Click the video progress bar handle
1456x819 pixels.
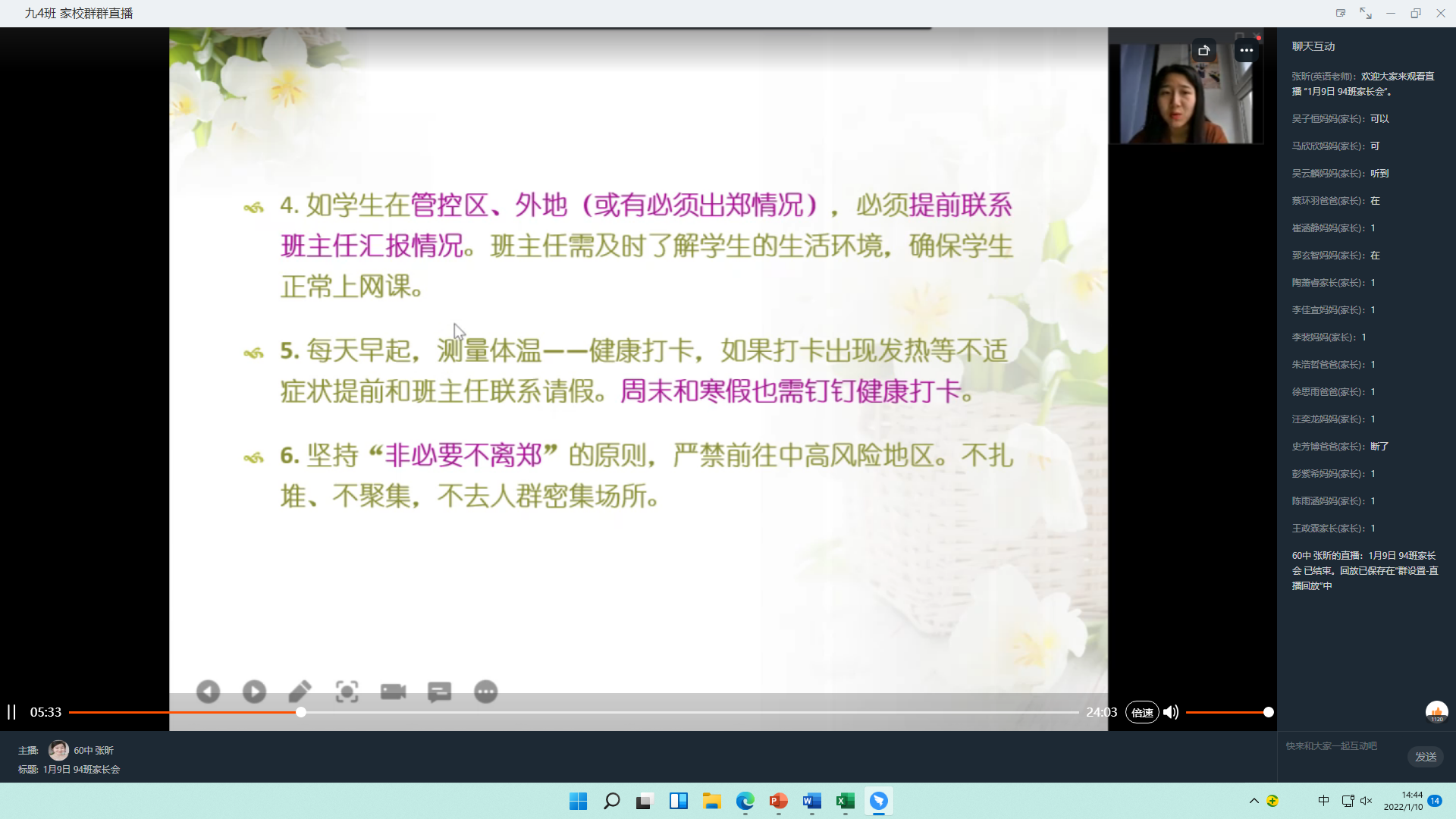(x=301, y=712)
